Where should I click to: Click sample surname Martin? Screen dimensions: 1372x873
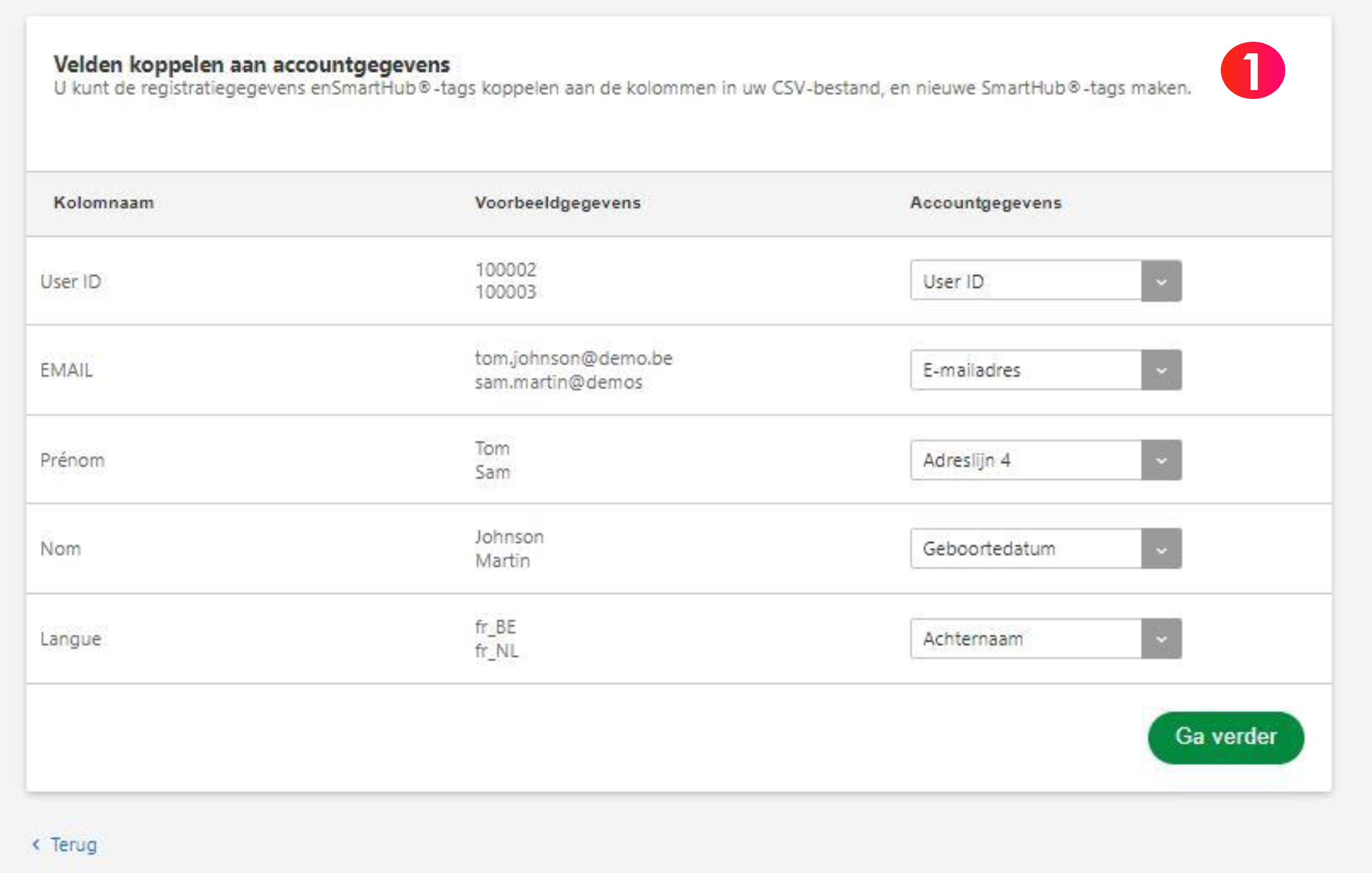point(503,560)
